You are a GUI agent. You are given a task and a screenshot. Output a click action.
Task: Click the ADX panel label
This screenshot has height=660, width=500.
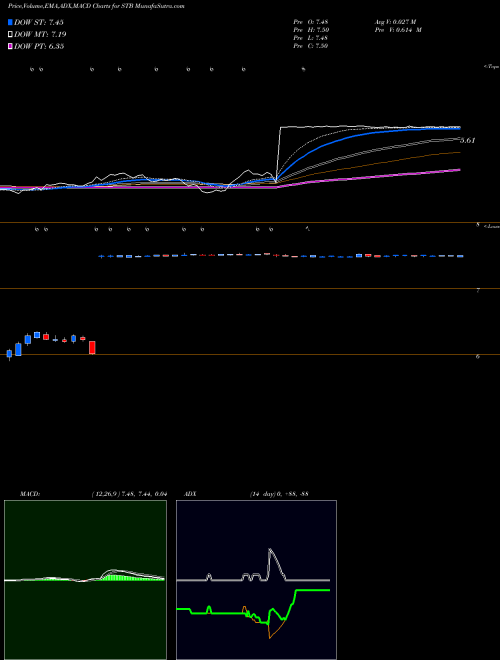click(190, 494)
